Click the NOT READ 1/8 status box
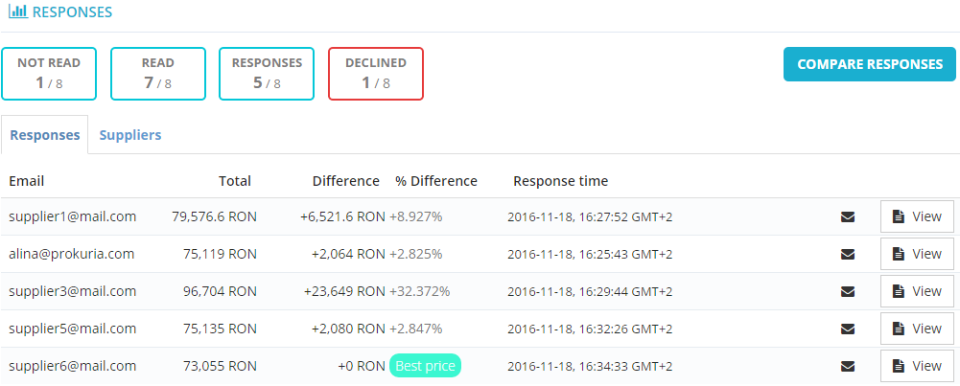The height and width of the screenshot is (386, 960). (x=49, y=74)
